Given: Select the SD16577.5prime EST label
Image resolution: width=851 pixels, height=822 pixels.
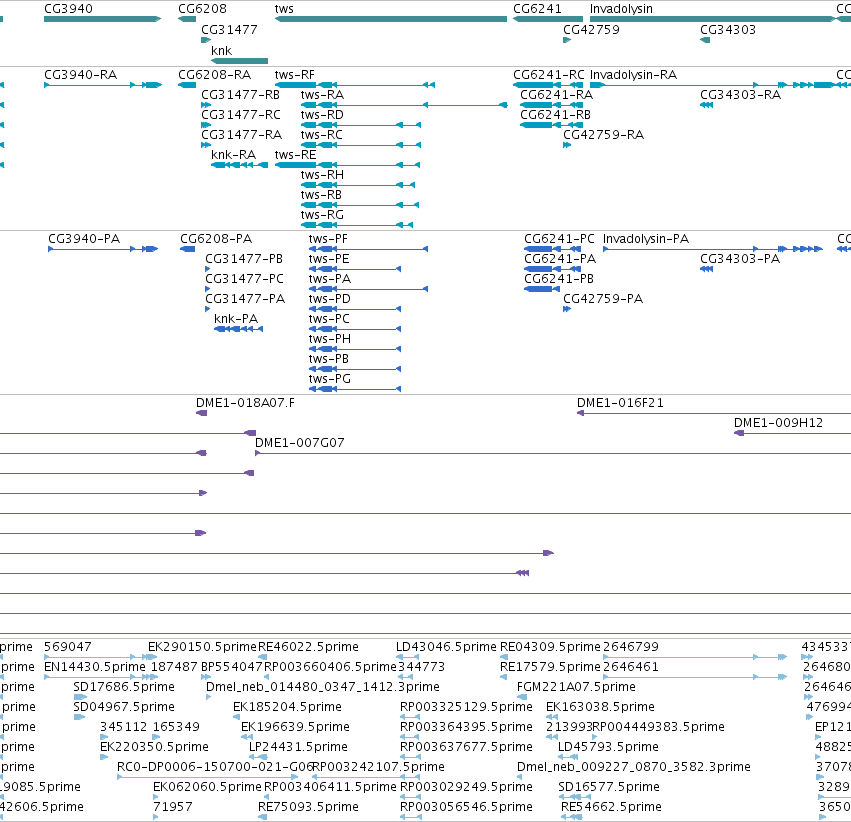Looking at the screenshot, I should pos(609,787).
